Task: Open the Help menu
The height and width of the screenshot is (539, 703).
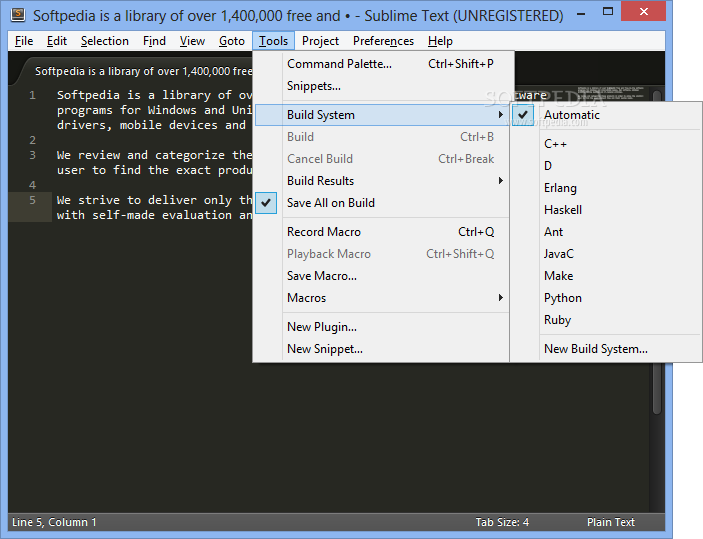Action: 440,41
